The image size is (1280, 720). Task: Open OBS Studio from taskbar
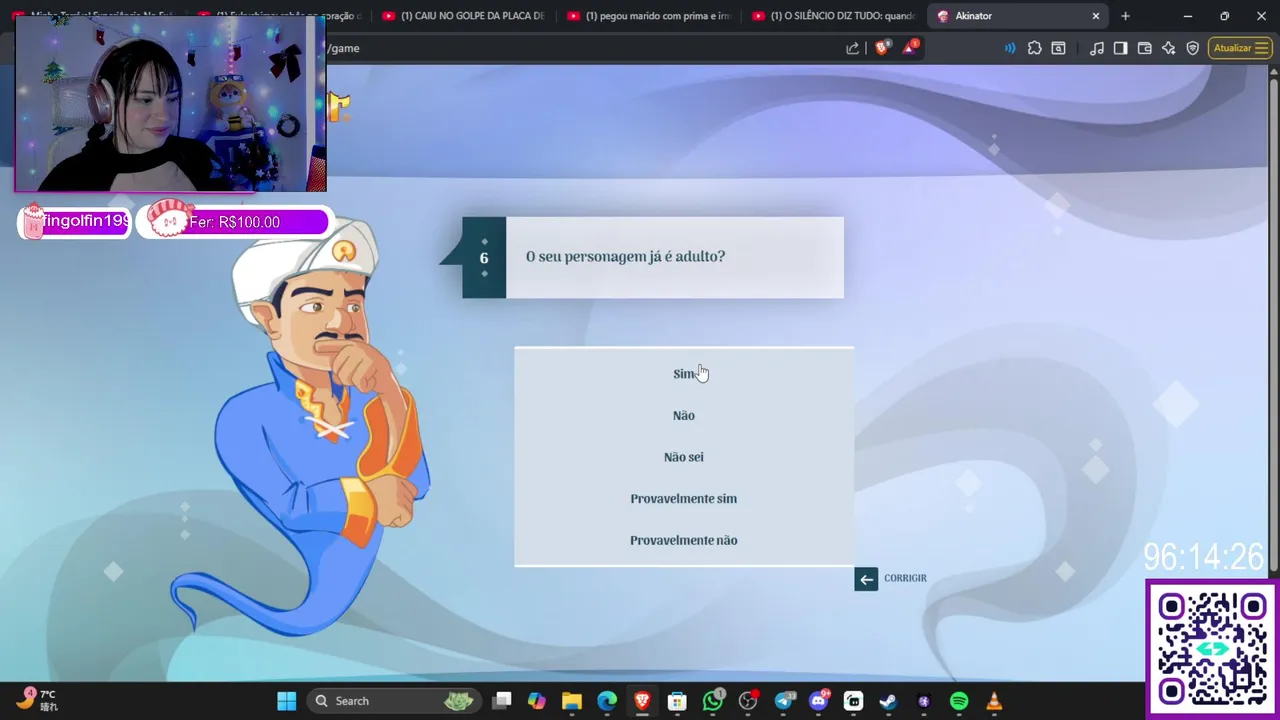(748, 701)
